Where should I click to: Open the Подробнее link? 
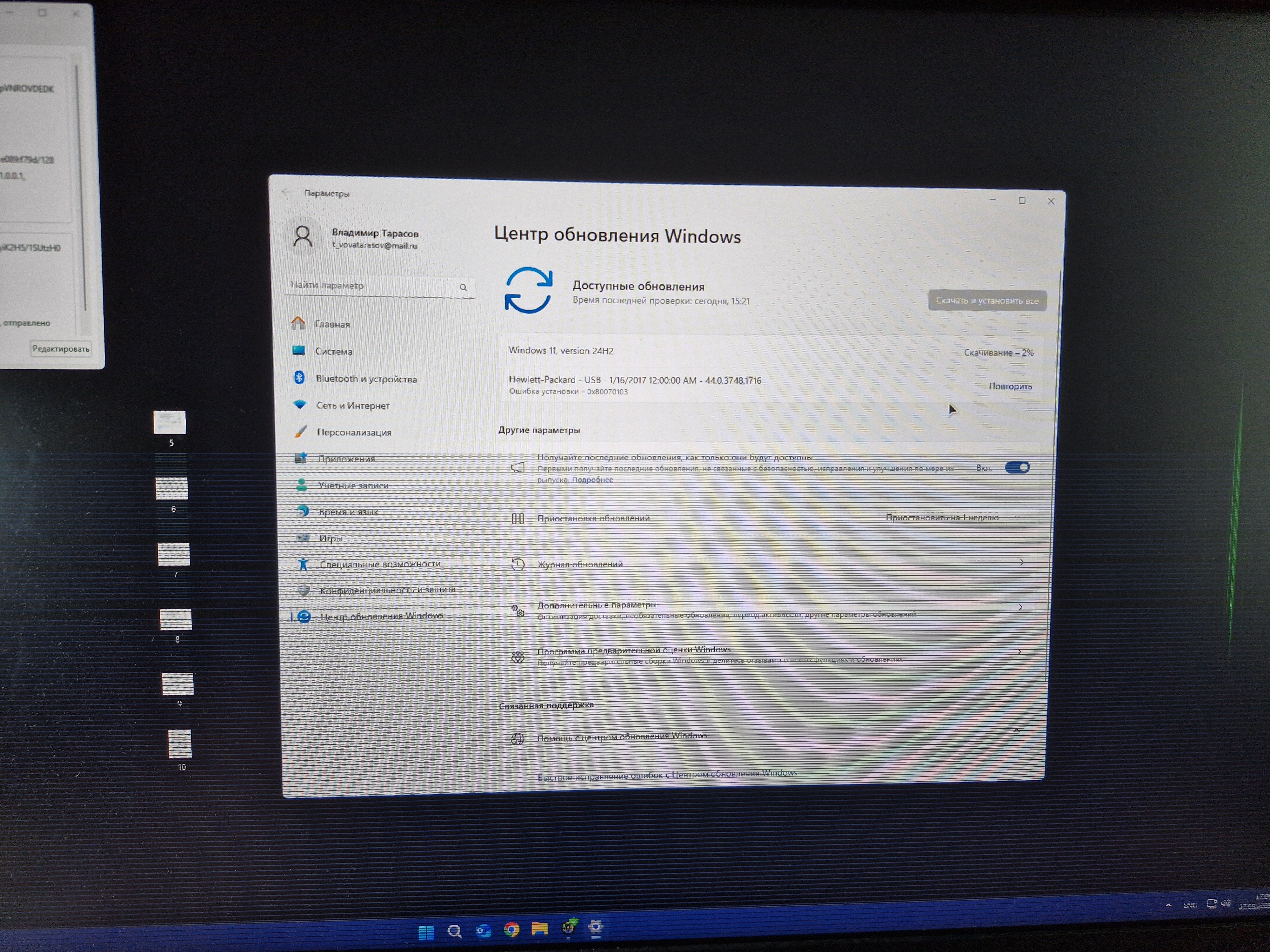592,480
